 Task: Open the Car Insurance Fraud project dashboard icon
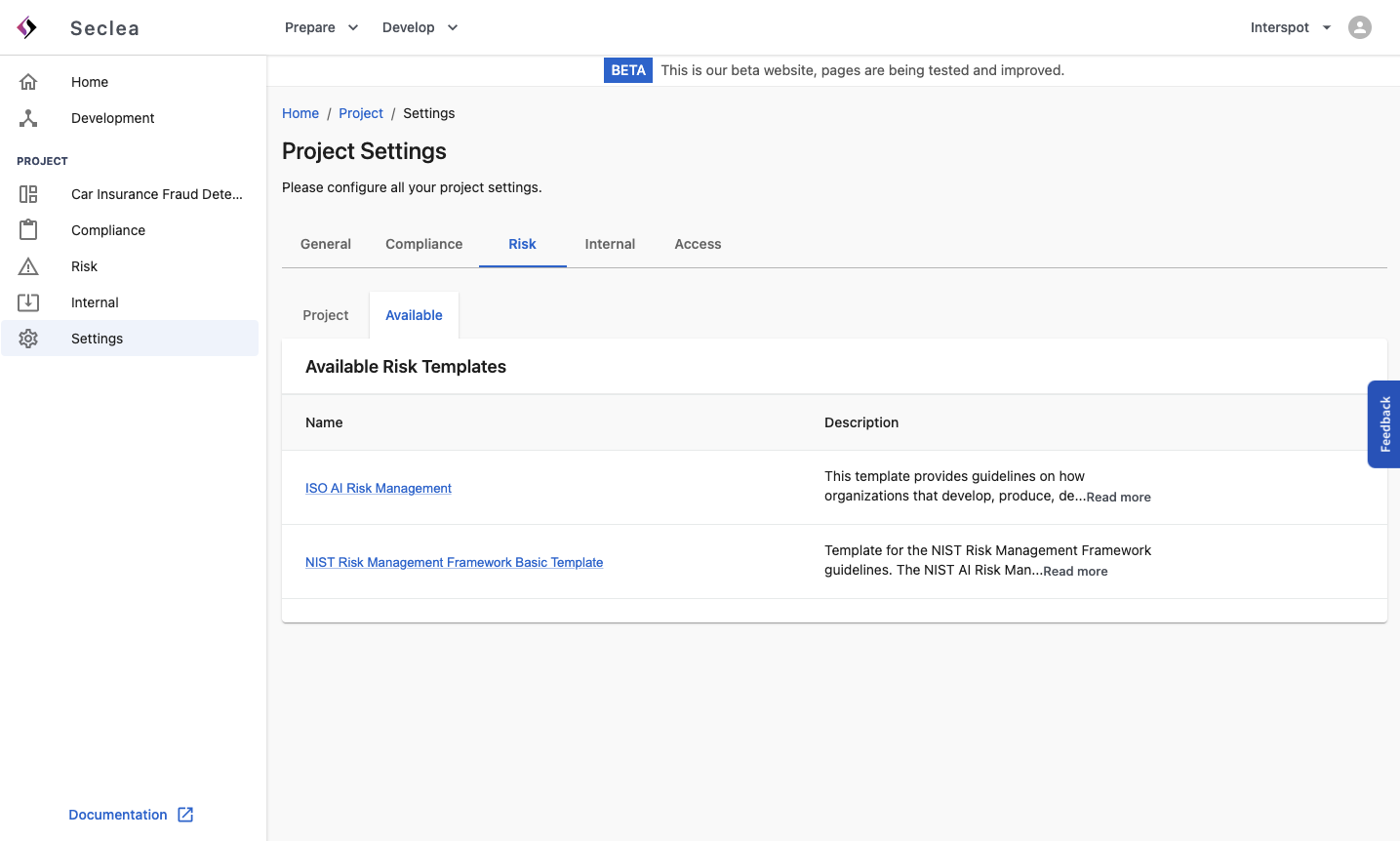[28, 194]
